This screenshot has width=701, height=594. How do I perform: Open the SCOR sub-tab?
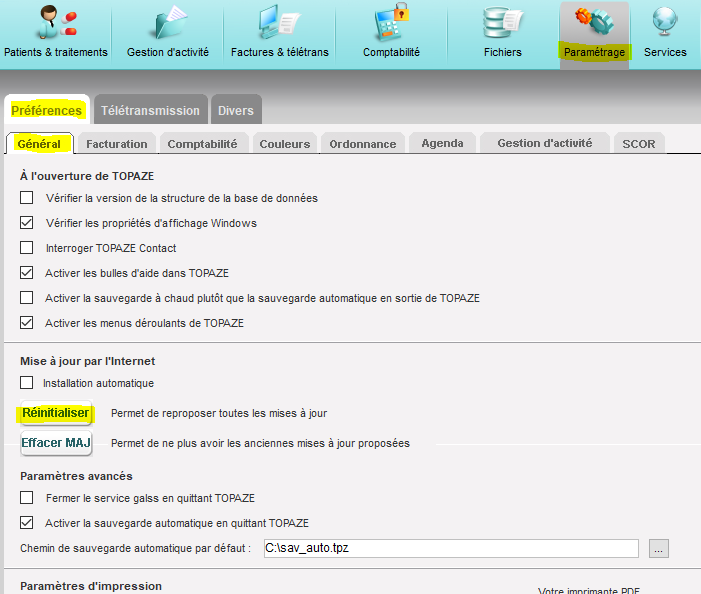point(639,144)
